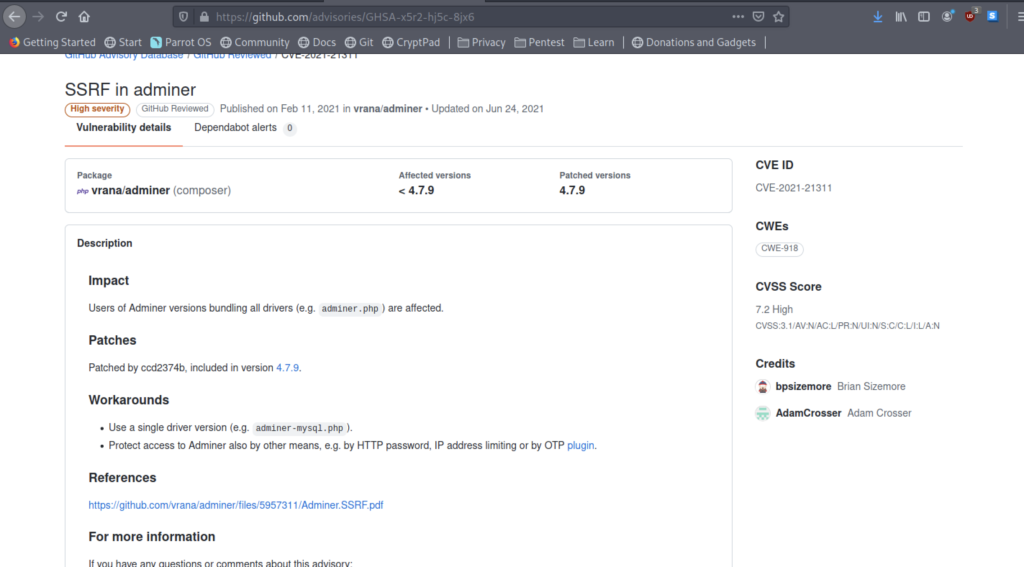Select the Vulnerability details tab
Viewport: 1024px width, 567px height.
[x=123, y=128]
